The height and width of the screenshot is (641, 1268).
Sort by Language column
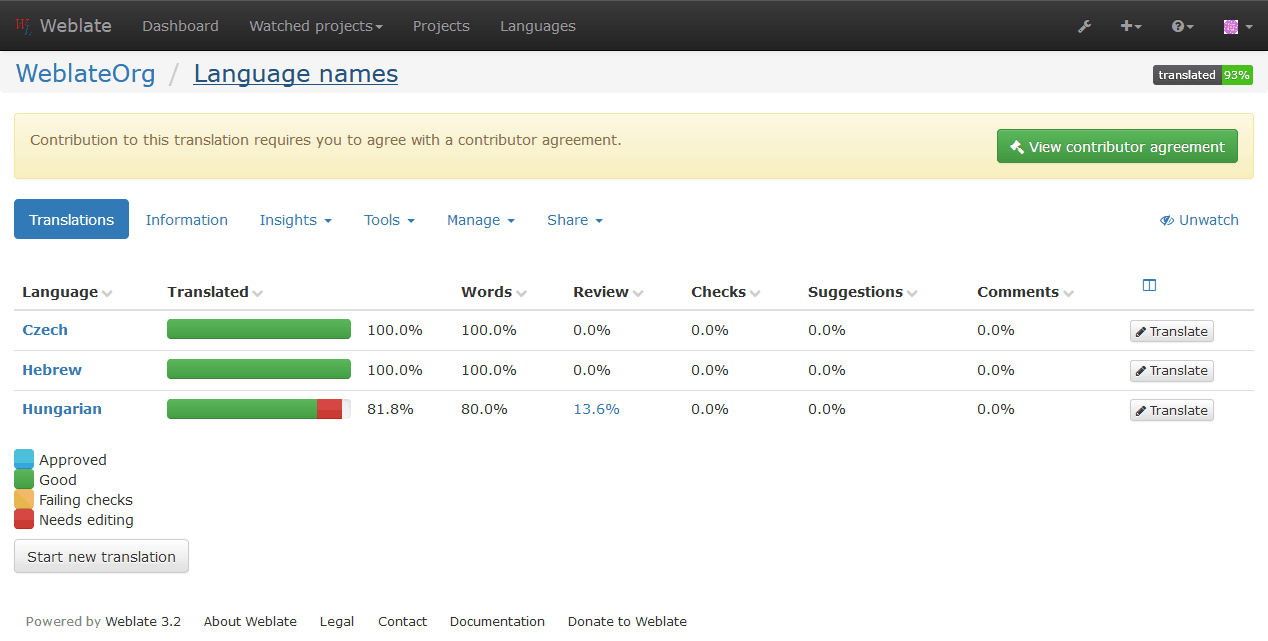click(67, 292)
